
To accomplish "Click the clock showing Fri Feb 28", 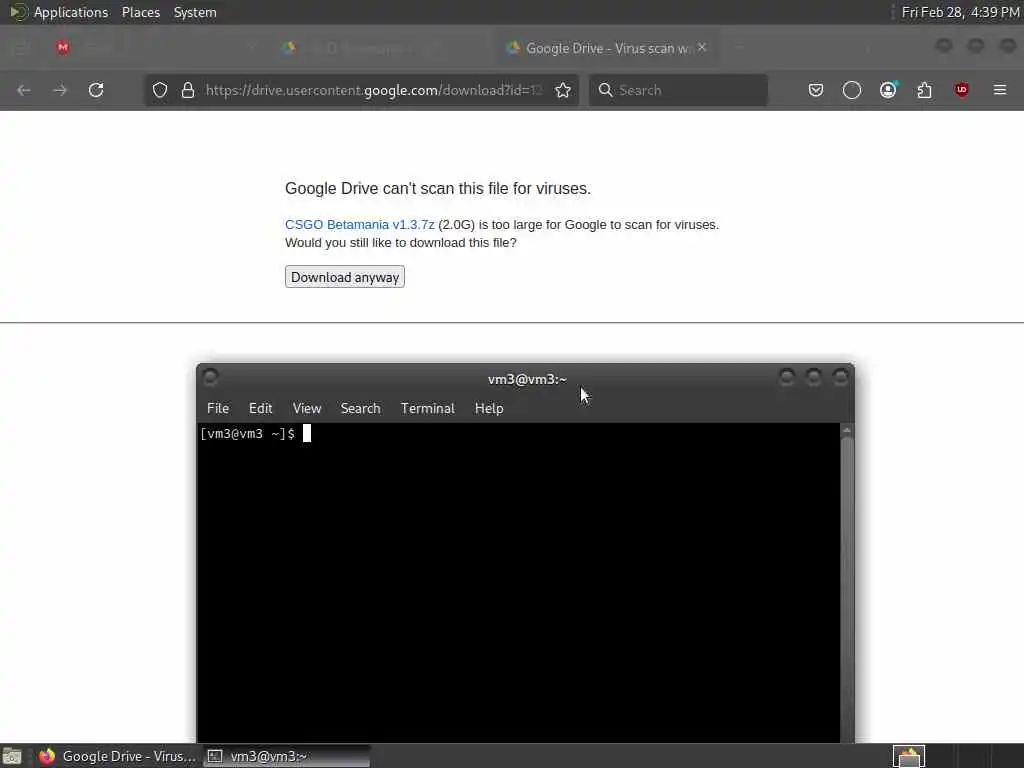I will (x=960, y=12).
